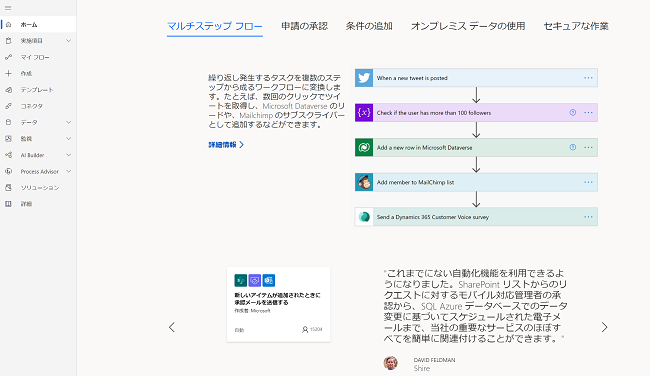
Task: Click the Templates (テンプレート) icon
Action: pos(8,90)
